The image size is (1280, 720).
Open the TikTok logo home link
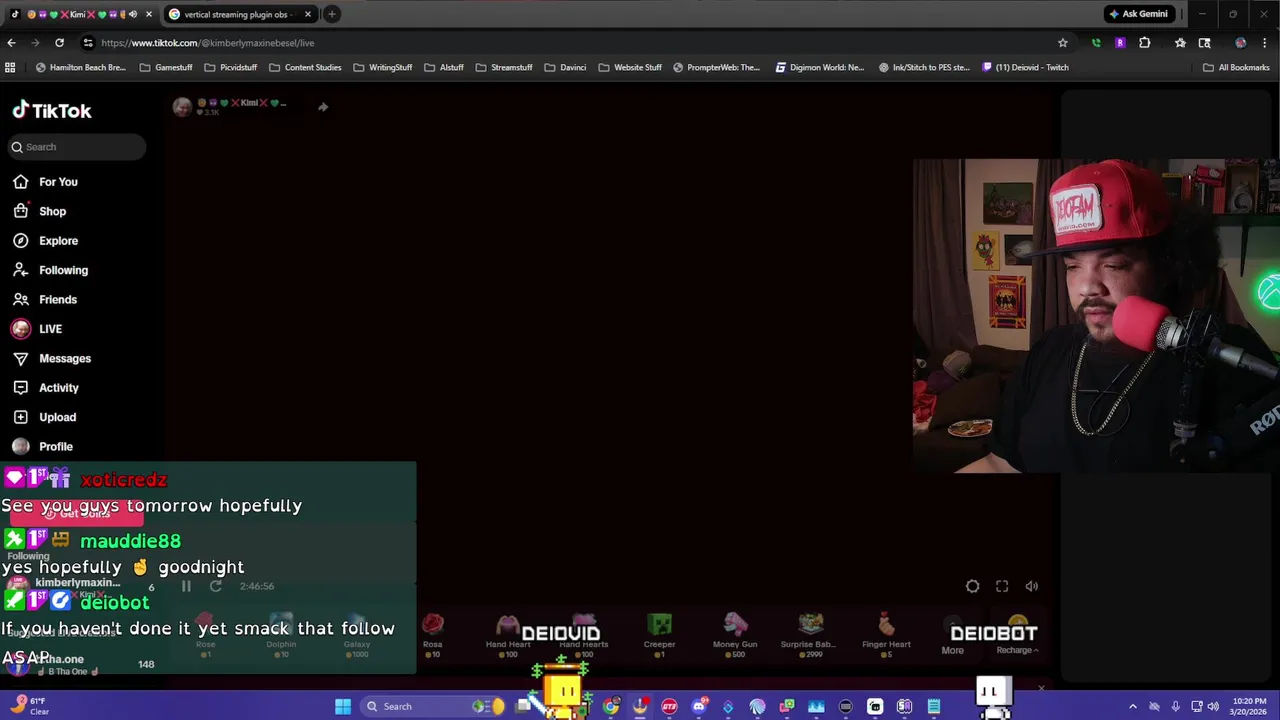(x=52, y=110)
